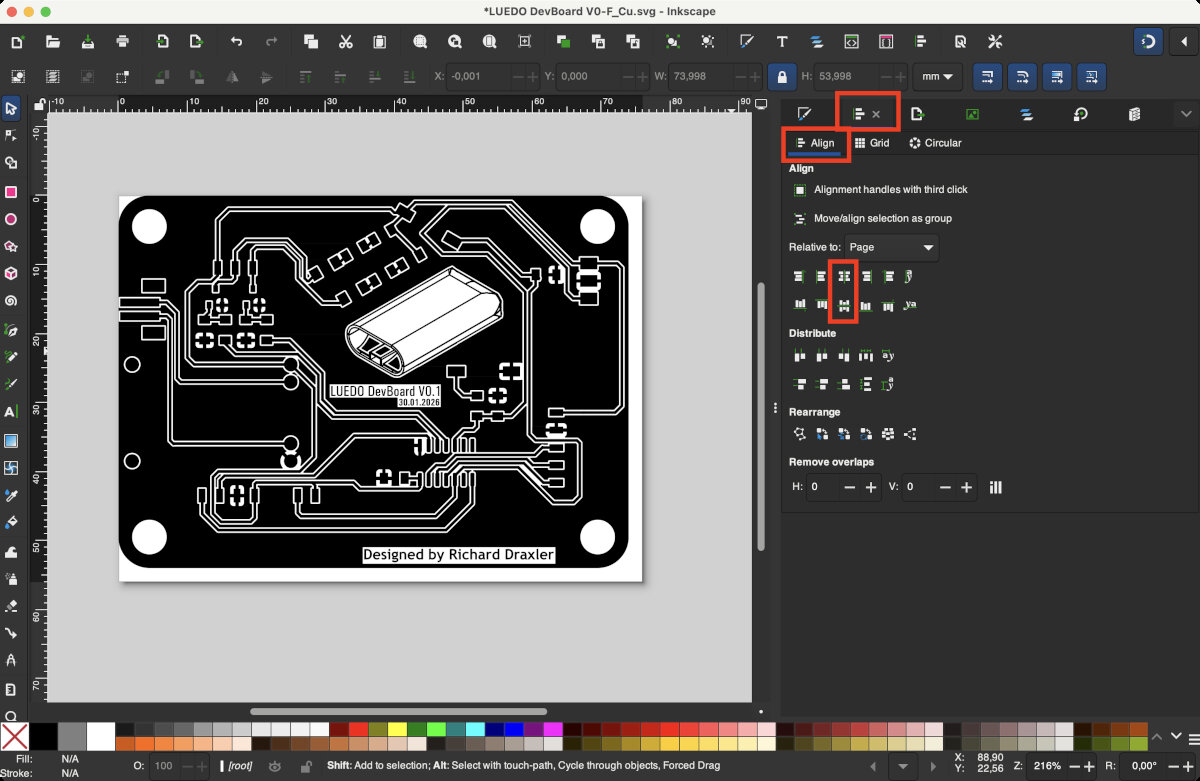1200x781 pixels.
Task: Select the Gradient tool in the toolbox
Action: [x=11, y=440]
